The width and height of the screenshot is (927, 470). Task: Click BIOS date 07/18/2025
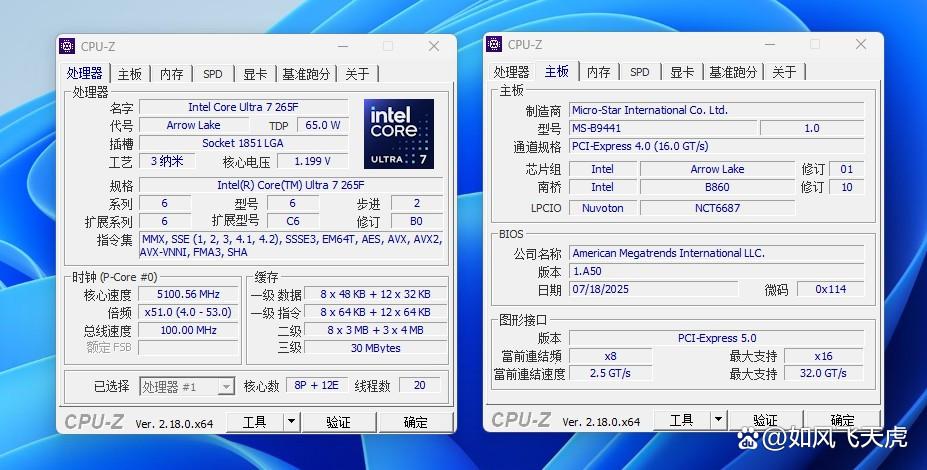(x=653, y=289)
